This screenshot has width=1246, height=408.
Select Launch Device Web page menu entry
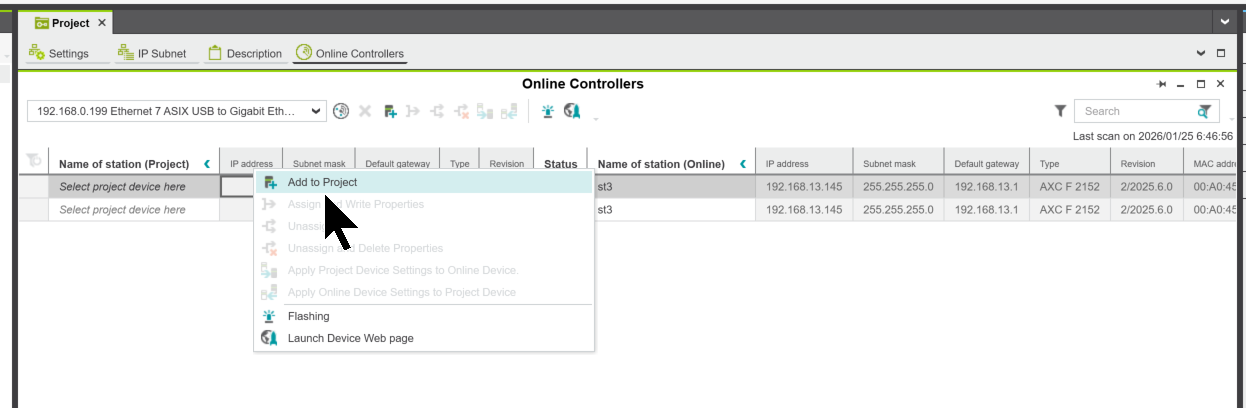350,338
